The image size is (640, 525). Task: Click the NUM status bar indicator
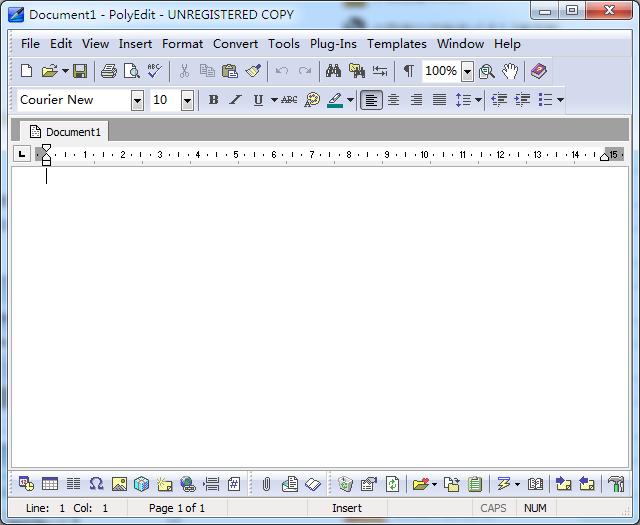pyautogui.click(x=535, y=508)
